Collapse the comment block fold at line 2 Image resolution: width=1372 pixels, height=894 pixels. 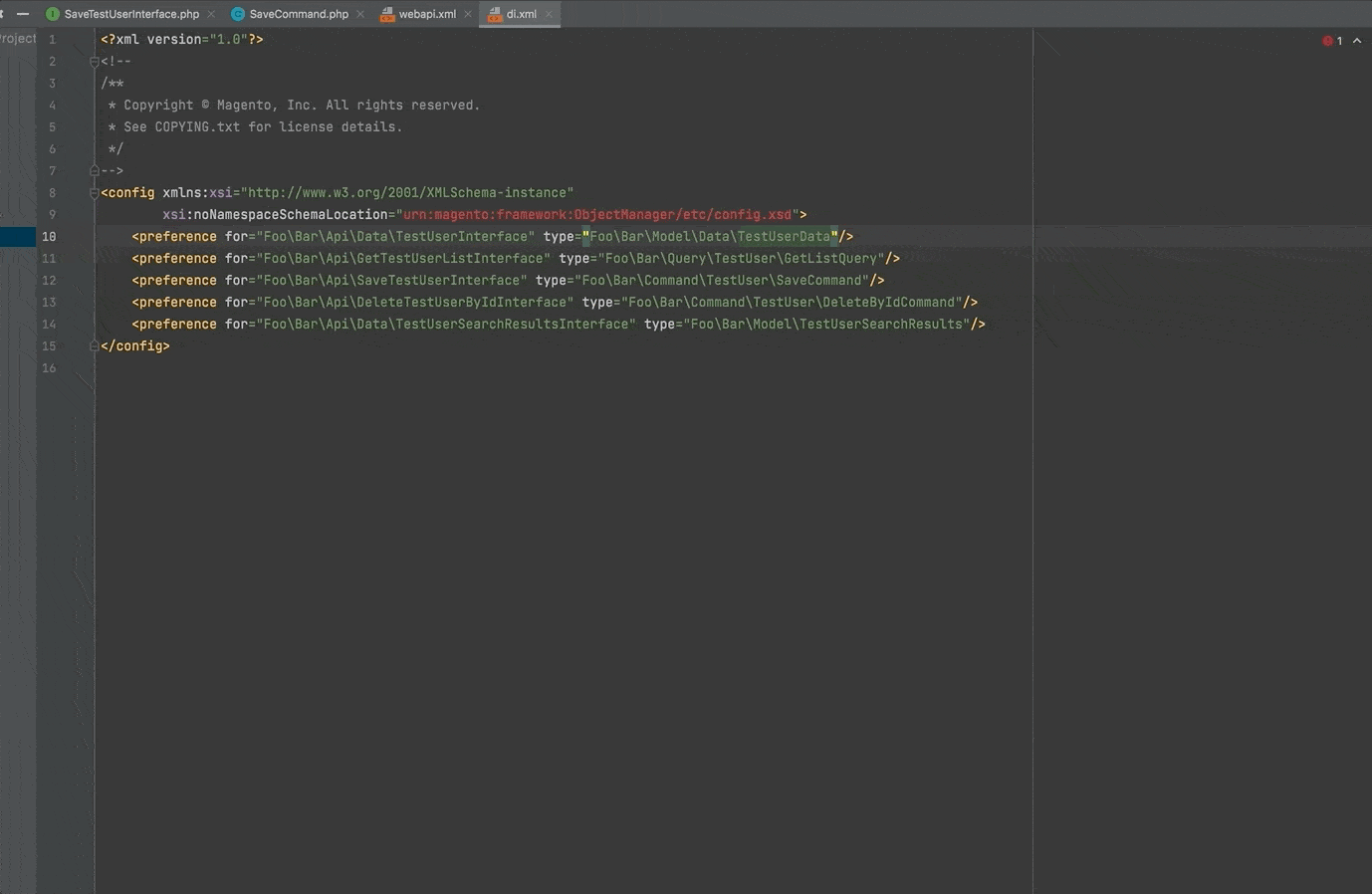[x=95, y=62]
